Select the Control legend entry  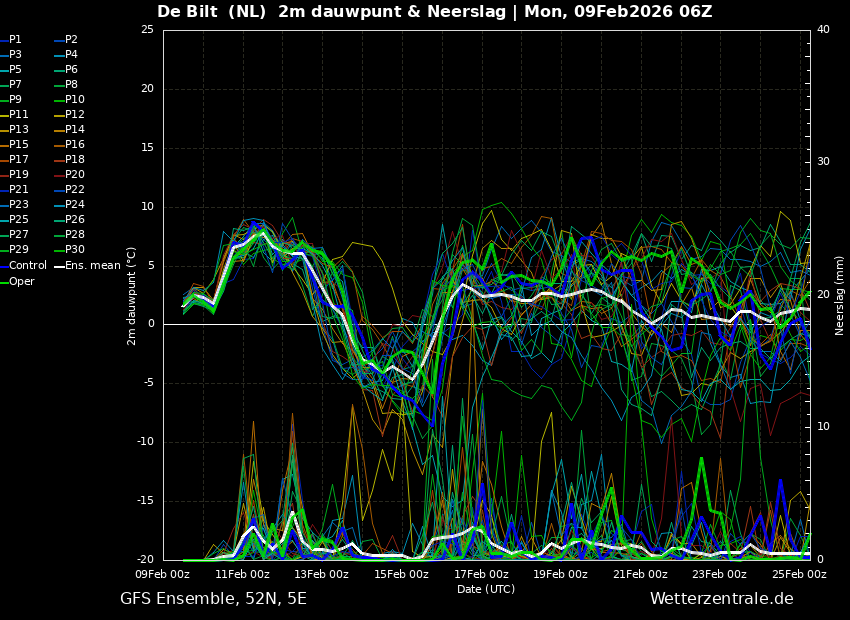pyautogui.click(x=27, y=266)
